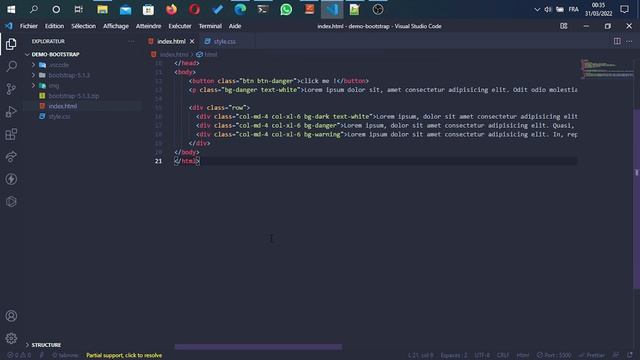Click the horizontal editor scrollbar
640x360 pixels.
tap(258, 347)
